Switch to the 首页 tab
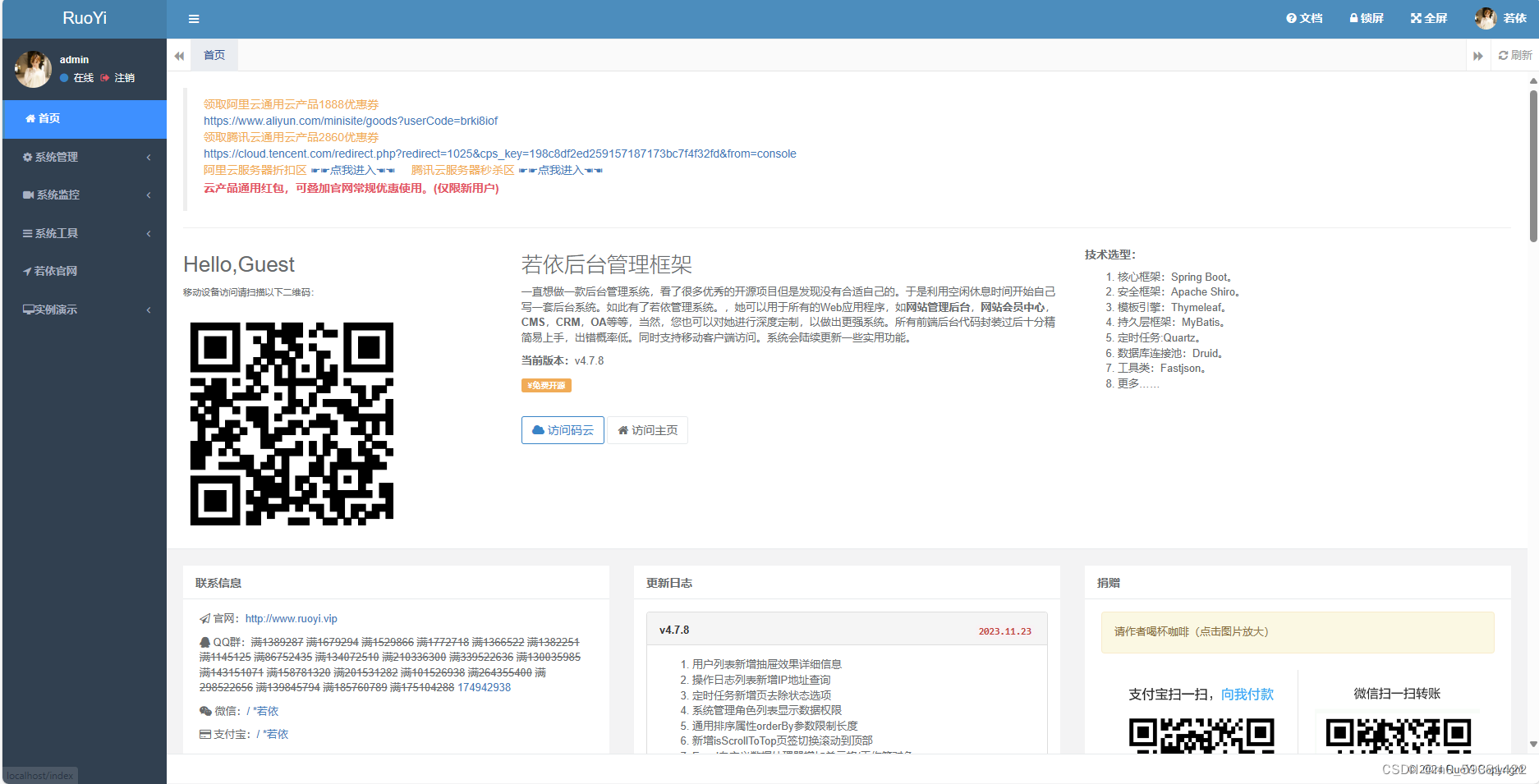This screenshot has height=784, width=1539. point(214,55)
